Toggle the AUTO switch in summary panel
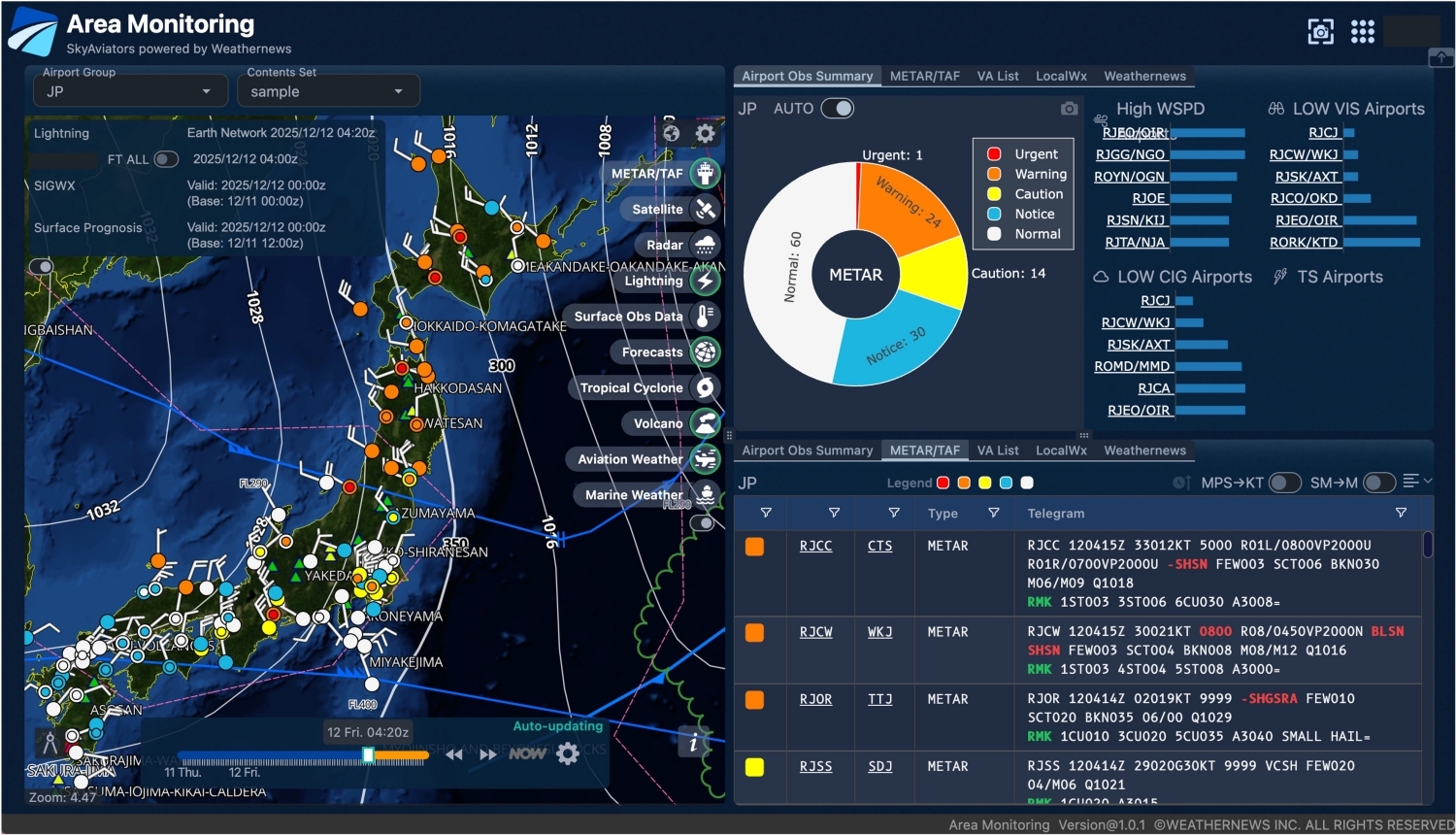The height and width of the screenshot is (835, 1456). [x=837, y=109]
